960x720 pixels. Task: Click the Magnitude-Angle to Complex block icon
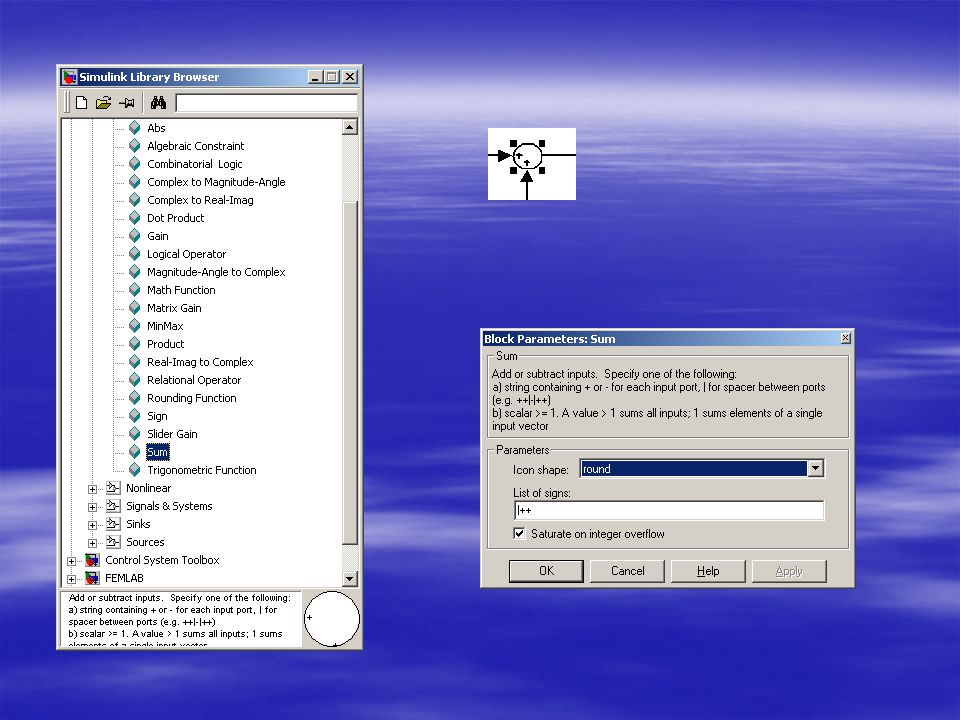[x=135, y=272]
